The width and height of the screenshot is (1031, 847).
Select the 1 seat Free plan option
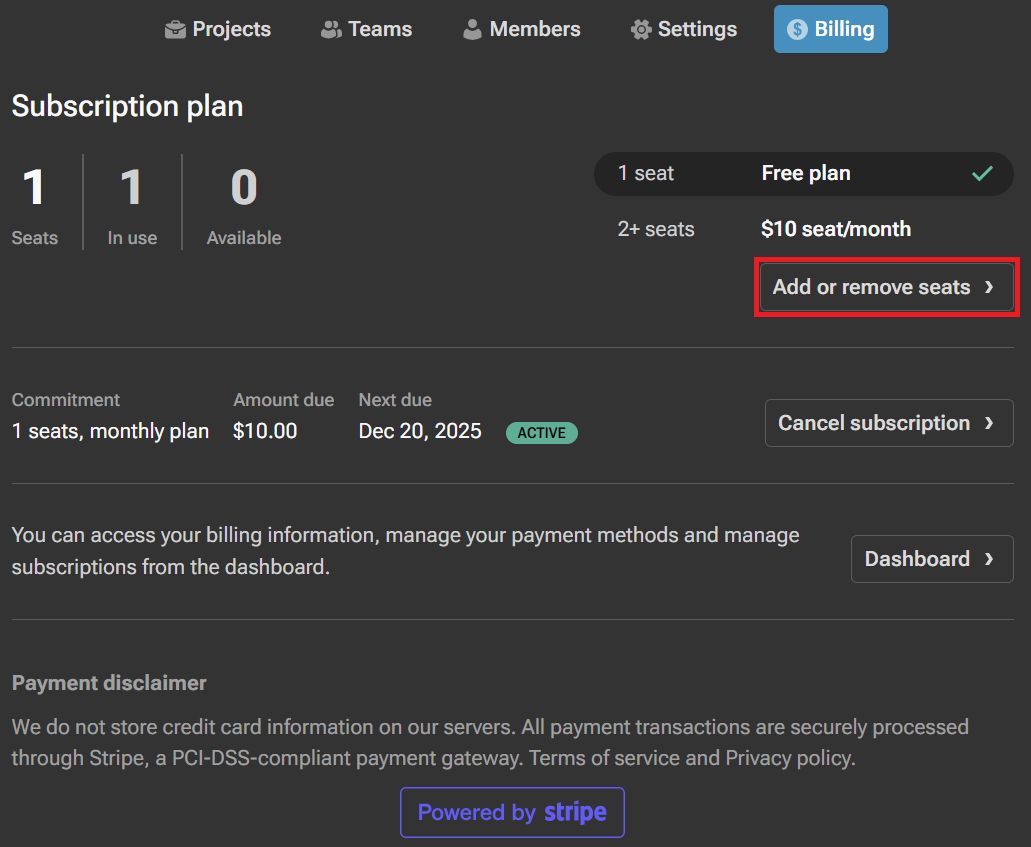pos(803,174)
